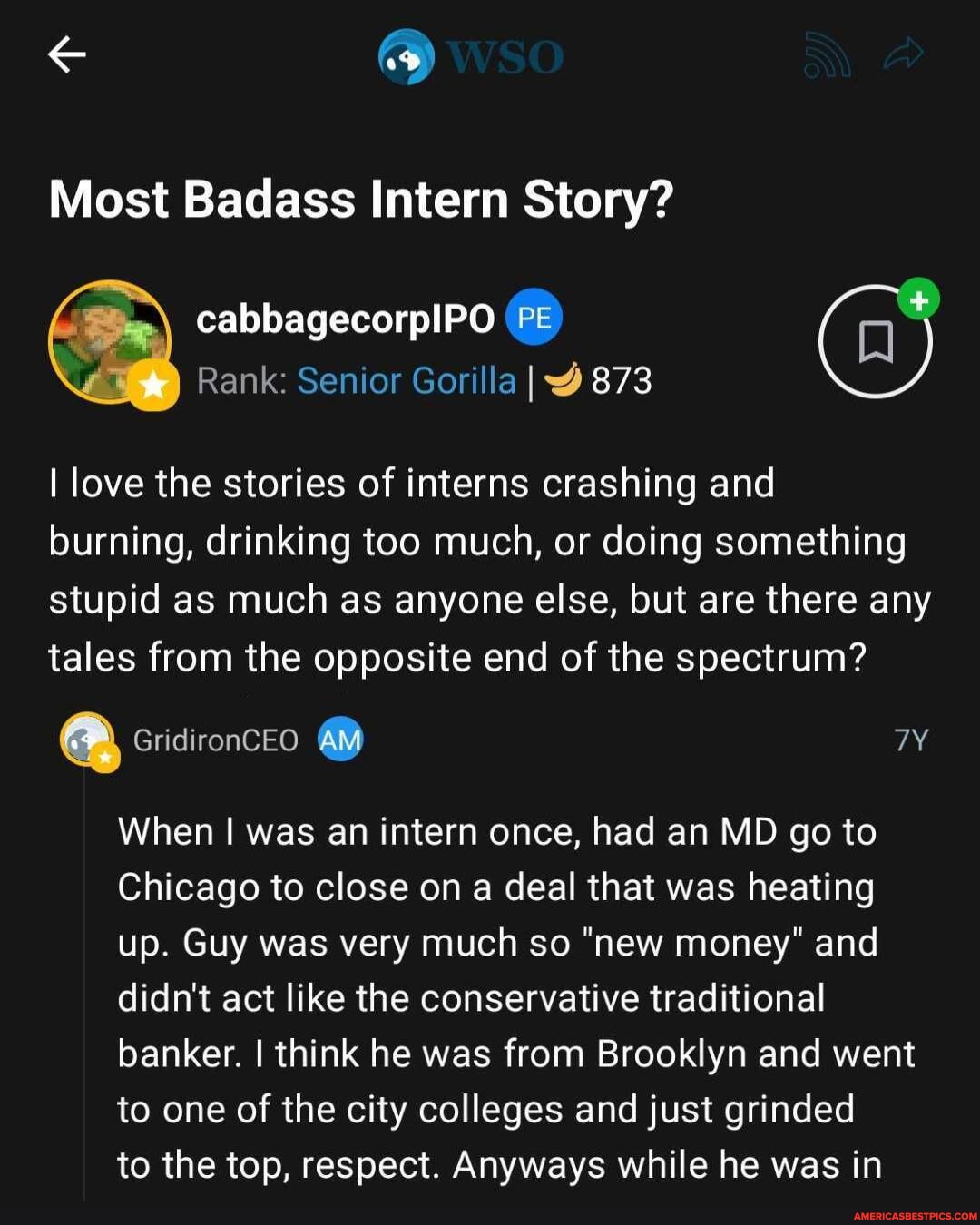This screenshot has width=980, height=1225.
Task: Open the thread title Most Badass Intern Story?
Action: coord(359,199)
